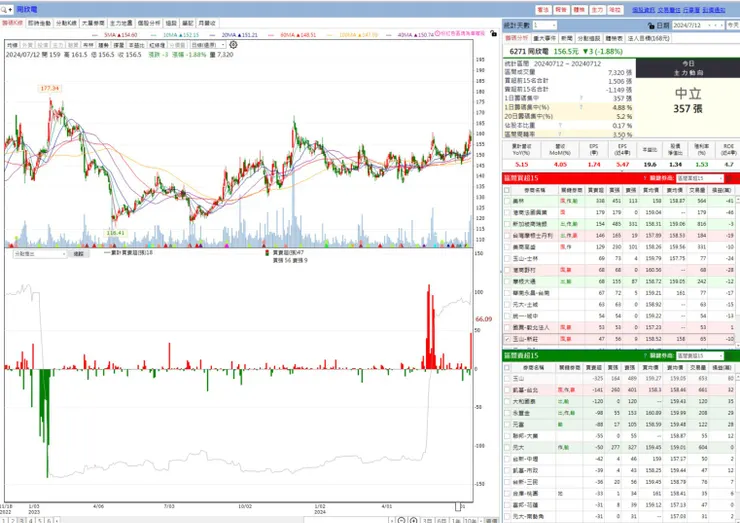Tick the checkbox for 美商高盛 row

point(507,247)
